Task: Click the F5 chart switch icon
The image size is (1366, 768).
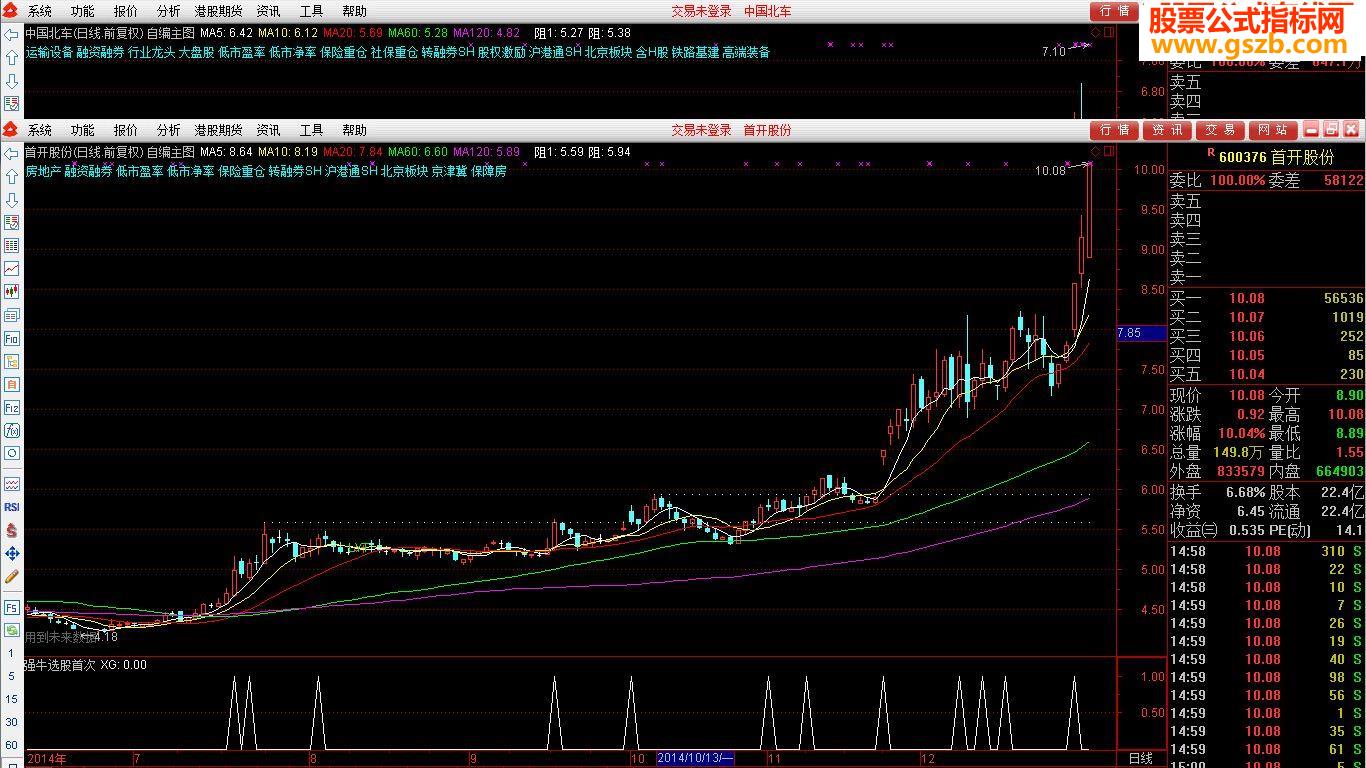Action: coord(11,607)
